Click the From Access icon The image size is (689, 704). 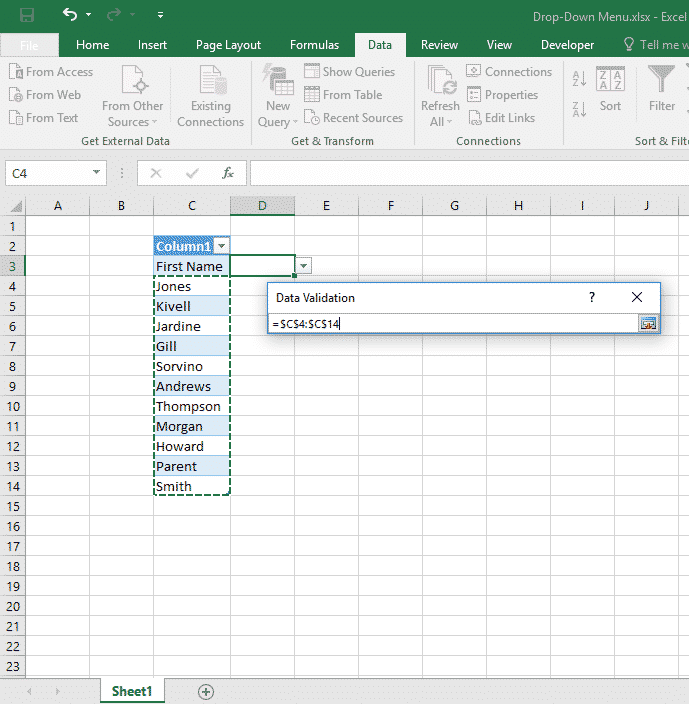coord(16,72)
